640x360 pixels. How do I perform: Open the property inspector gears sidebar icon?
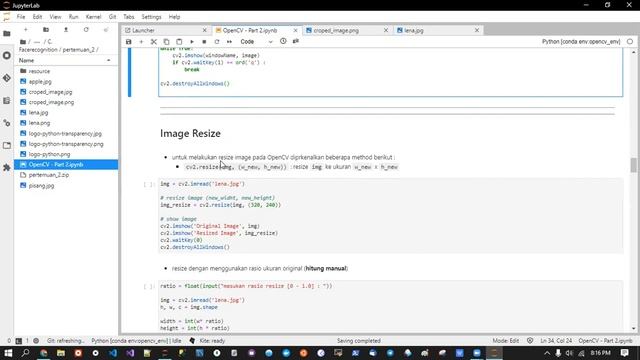(x=7, y=123)
